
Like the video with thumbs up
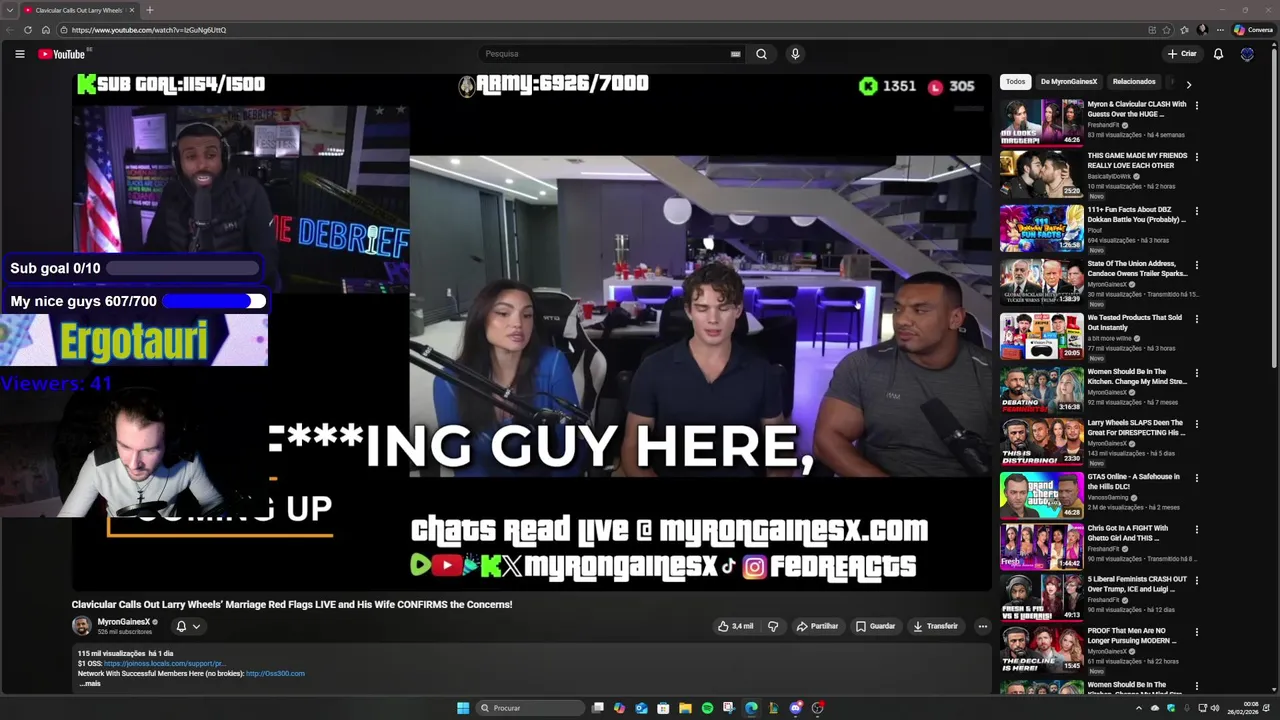point(735,626)
